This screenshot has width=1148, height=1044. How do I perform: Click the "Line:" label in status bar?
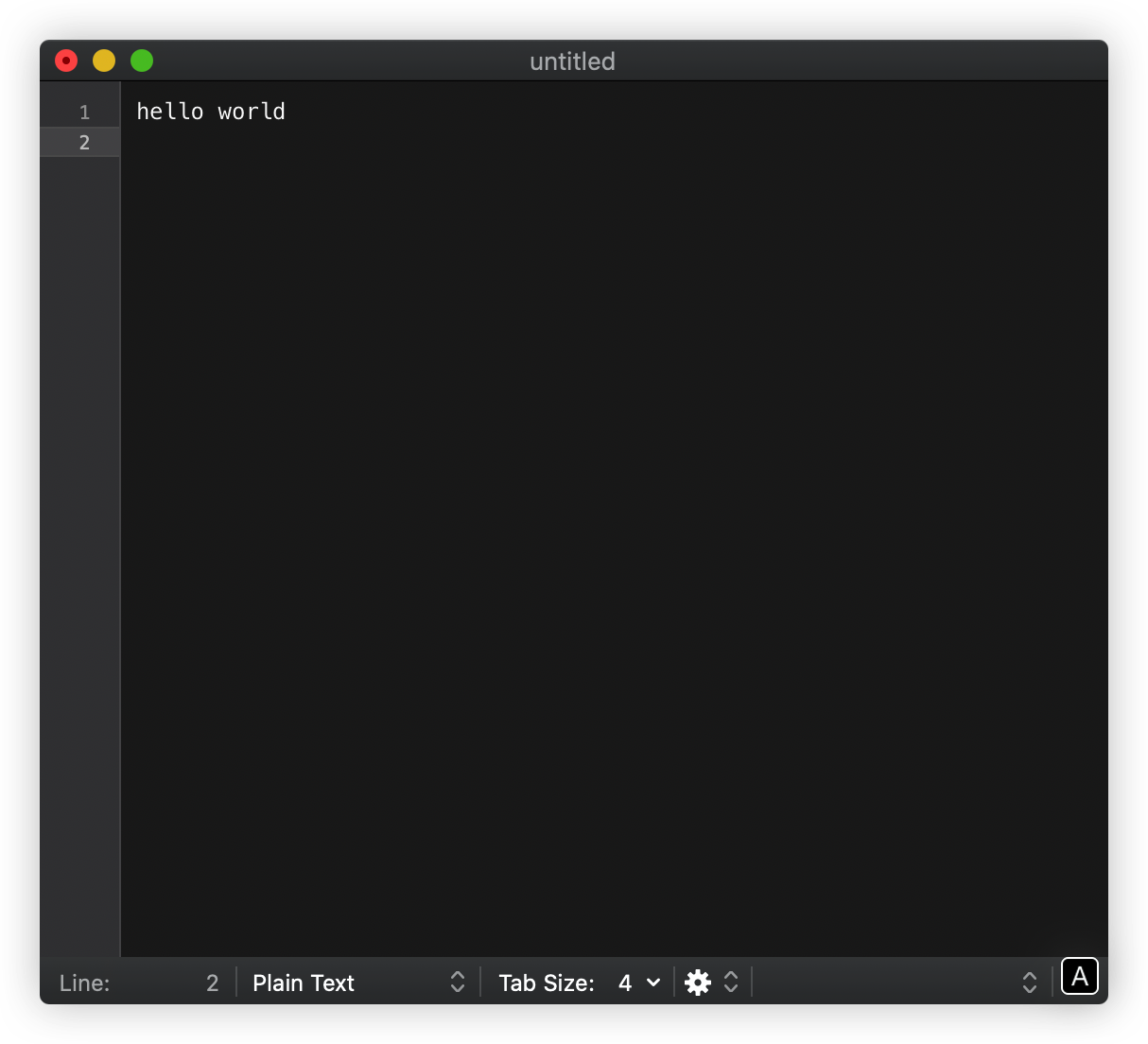click(x=85, y=983)
